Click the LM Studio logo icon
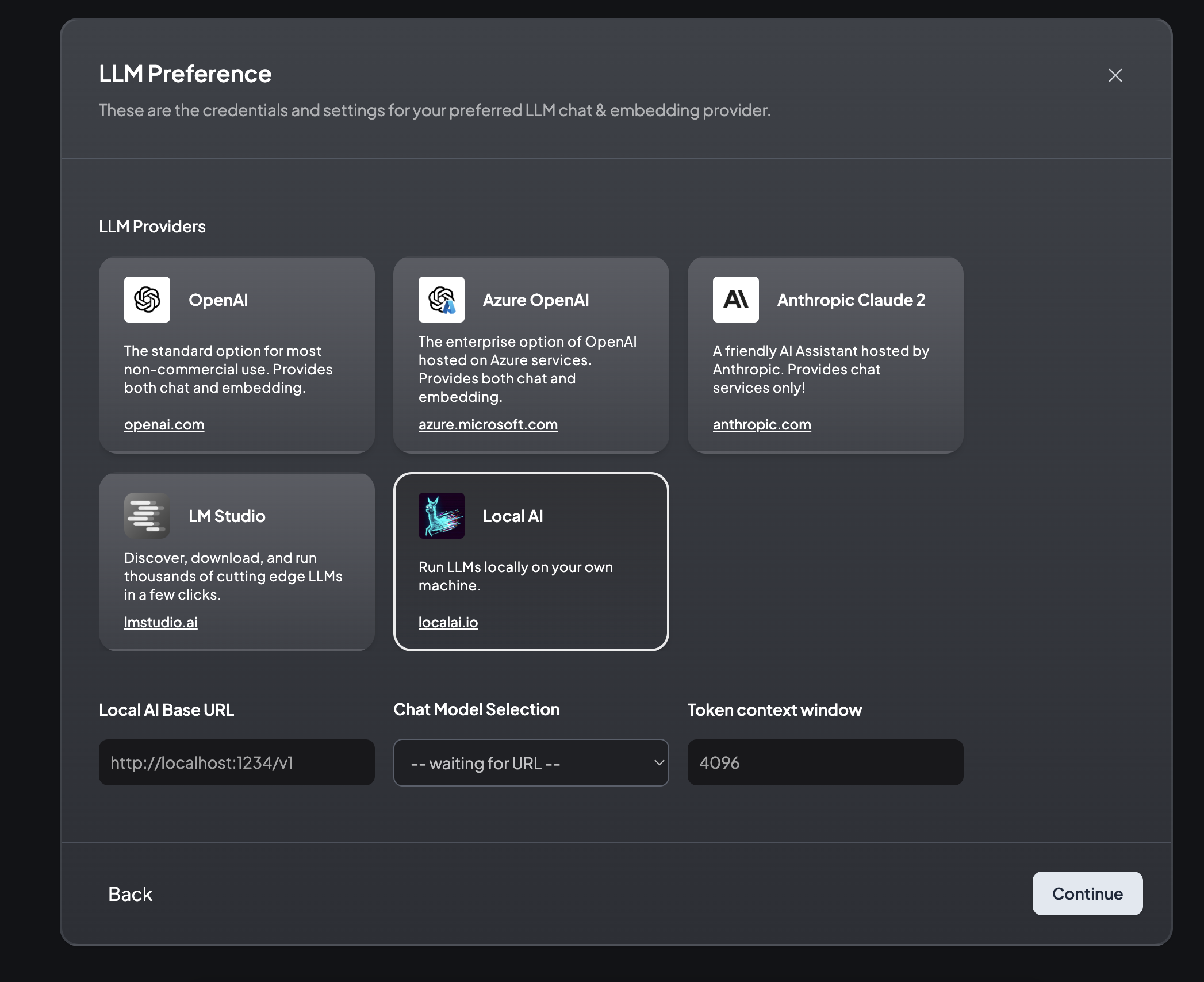 [147, 516]
